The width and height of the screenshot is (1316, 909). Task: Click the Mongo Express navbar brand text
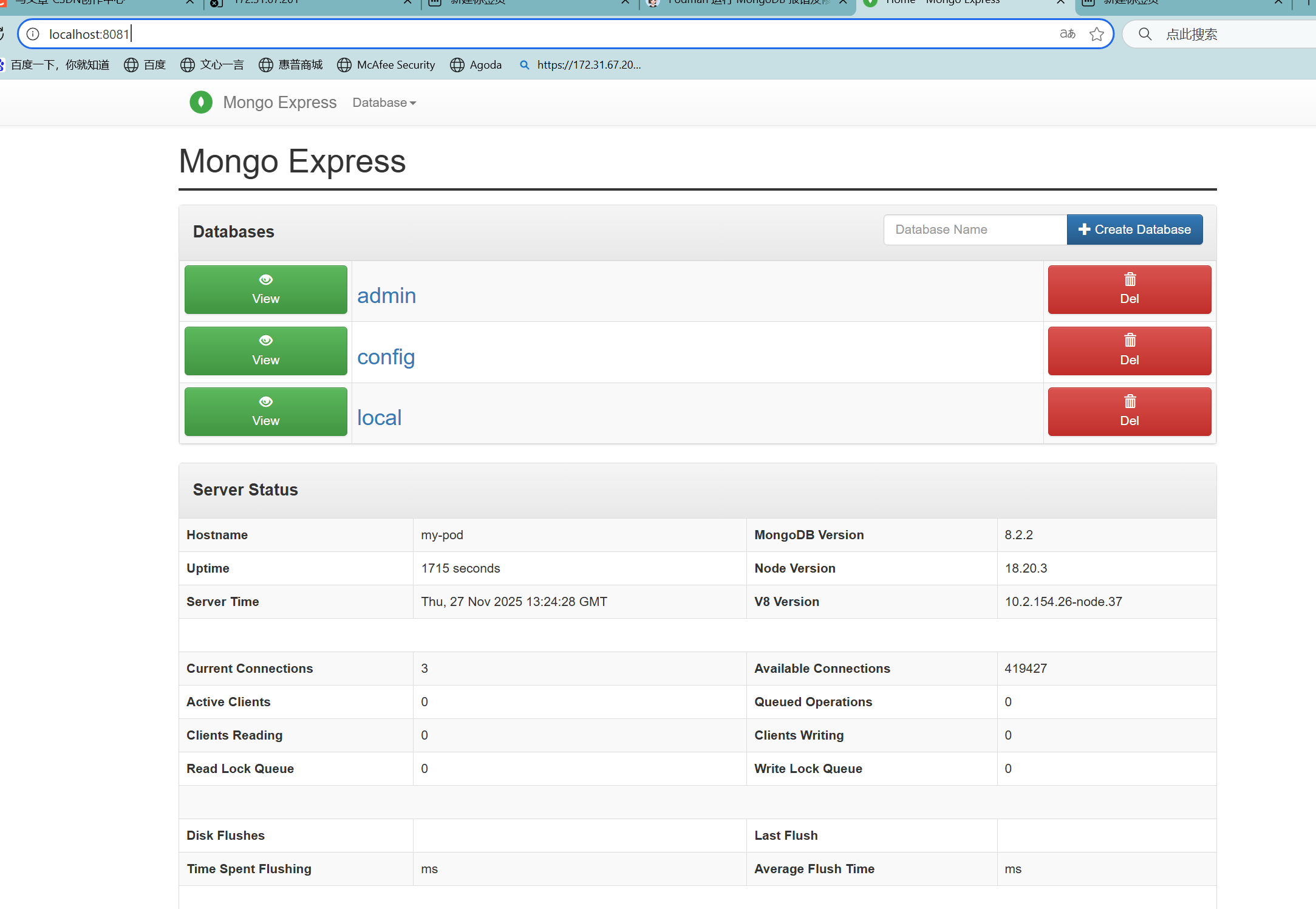279,102
